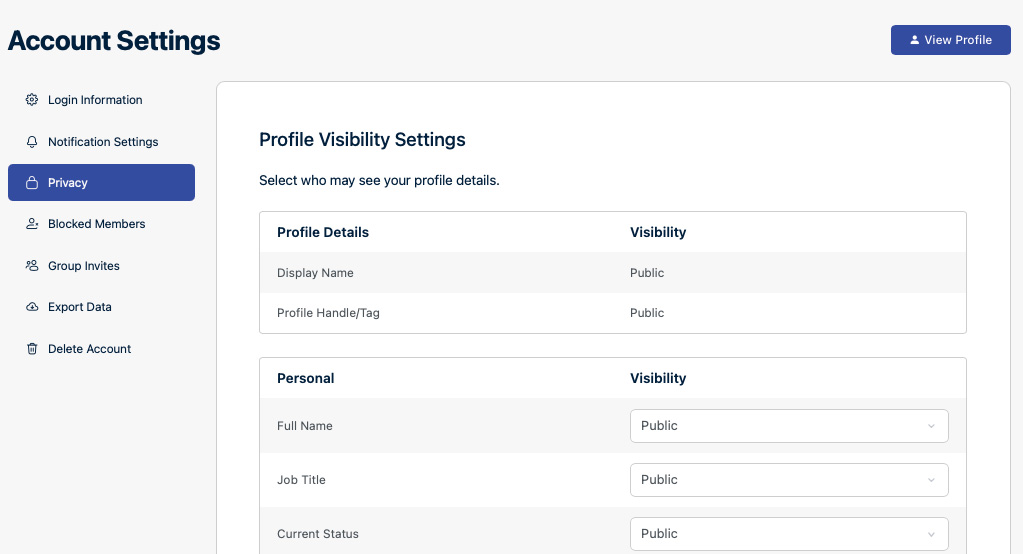
Task: Go to Notification Settings
Action: click(x=101, y=142)
